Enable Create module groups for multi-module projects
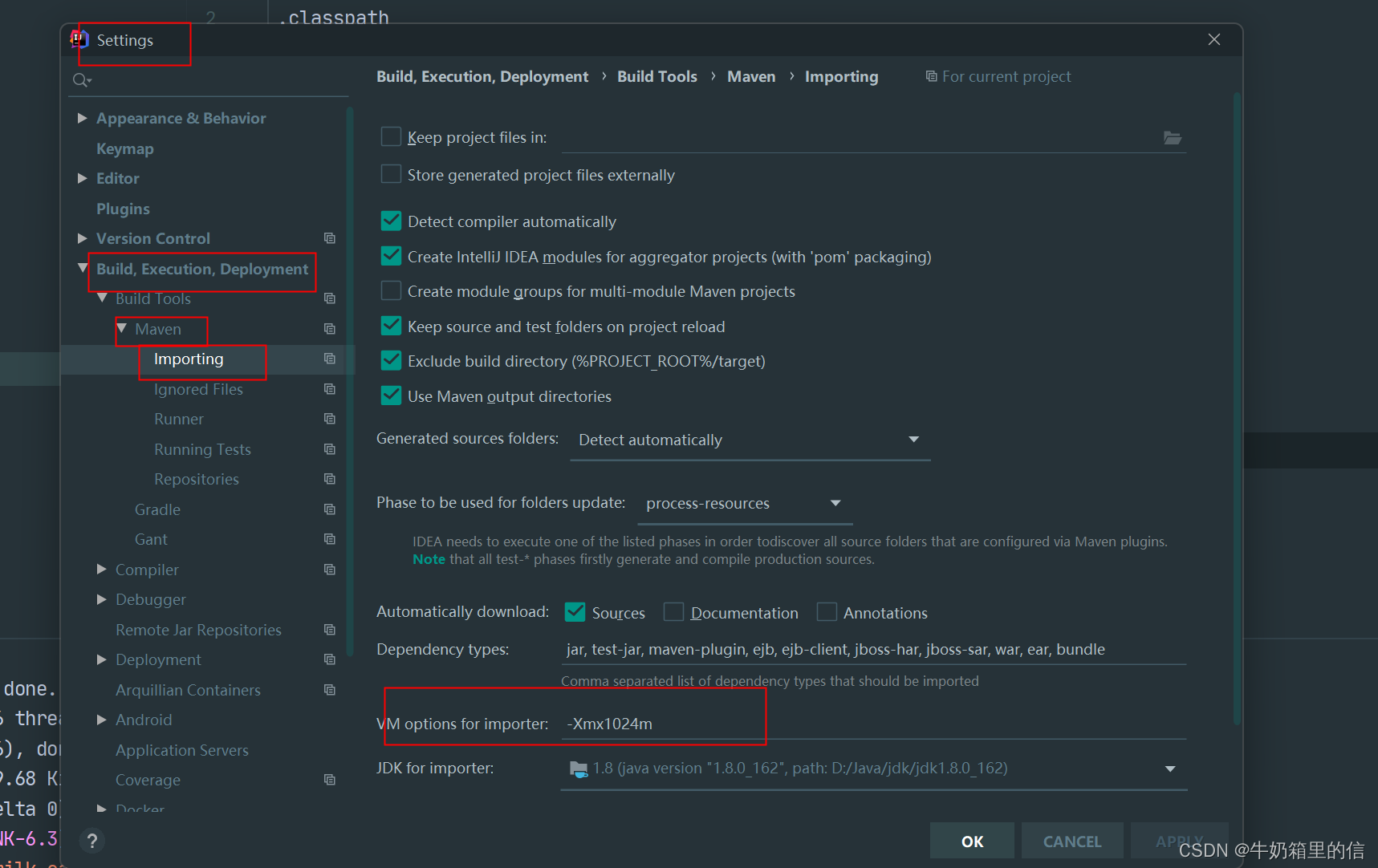Viewport: 1378px width, 868px height. coord(391,290)
